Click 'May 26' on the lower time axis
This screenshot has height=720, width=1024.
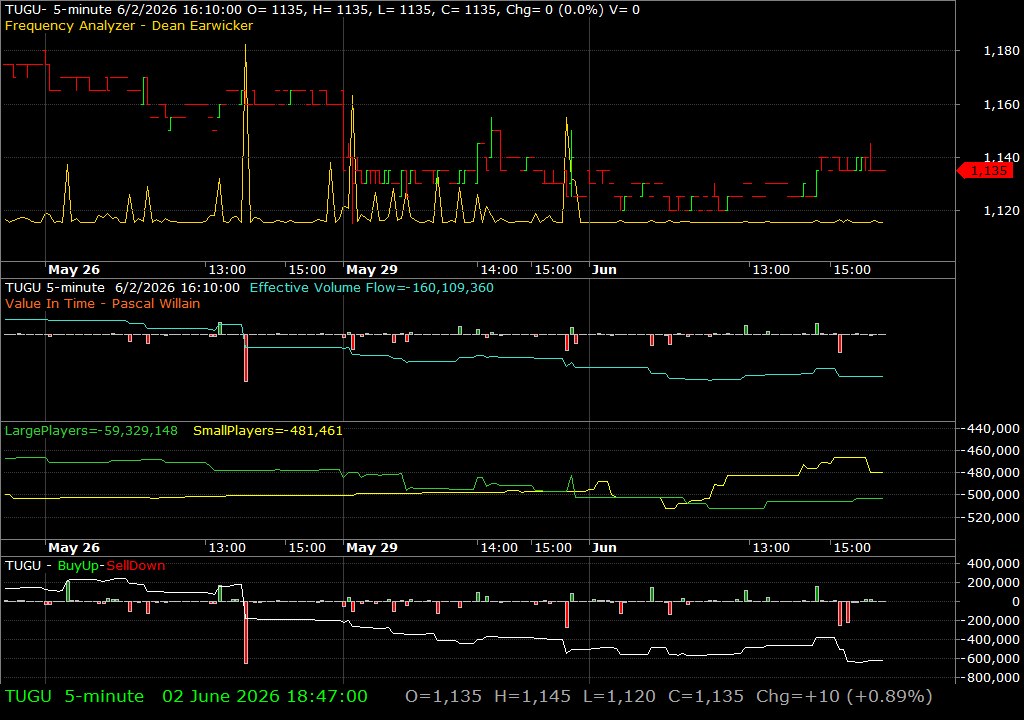[74, 548]
